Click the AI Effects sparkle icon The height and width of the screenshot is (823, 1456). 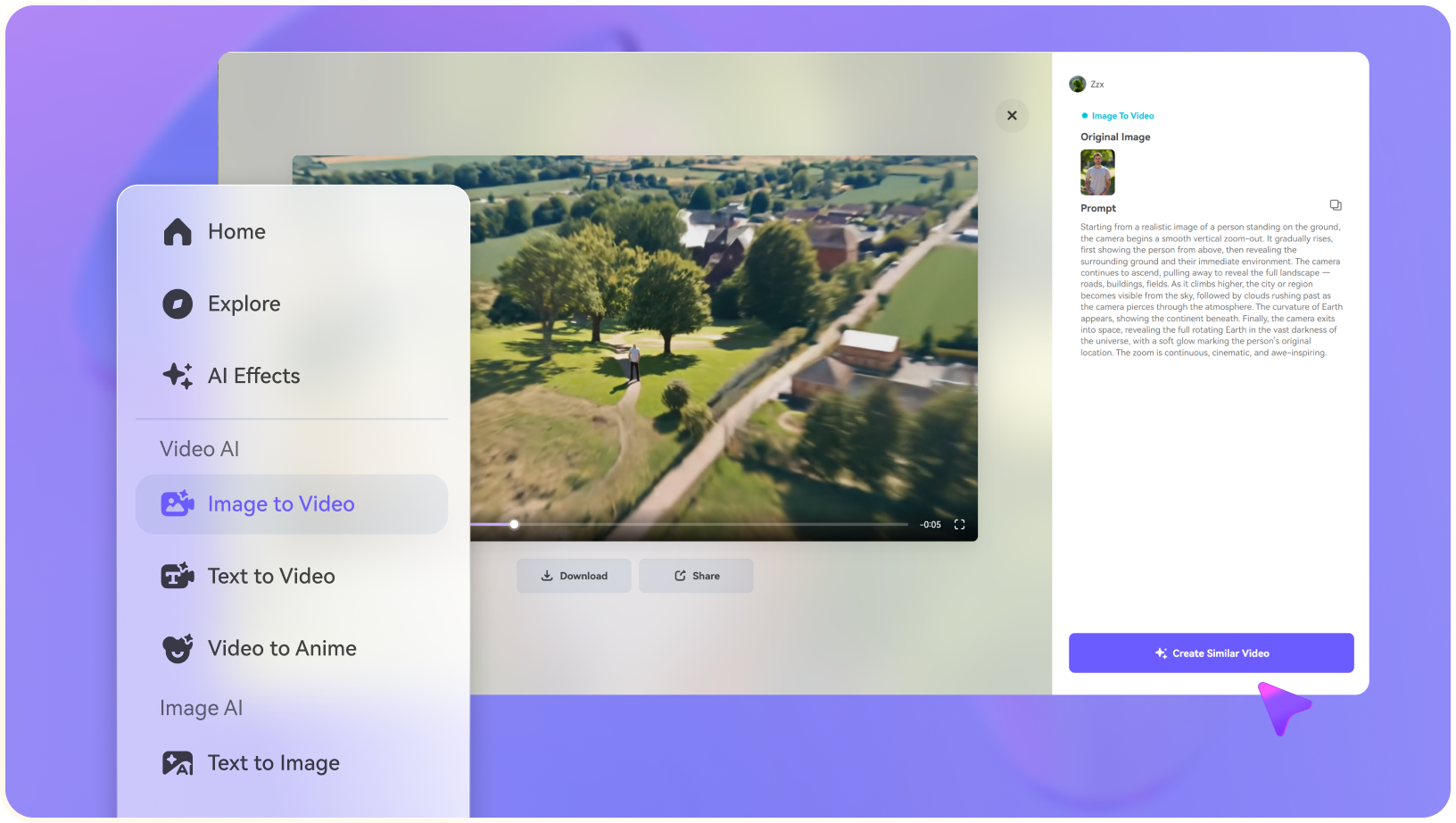tap(178, 376)
